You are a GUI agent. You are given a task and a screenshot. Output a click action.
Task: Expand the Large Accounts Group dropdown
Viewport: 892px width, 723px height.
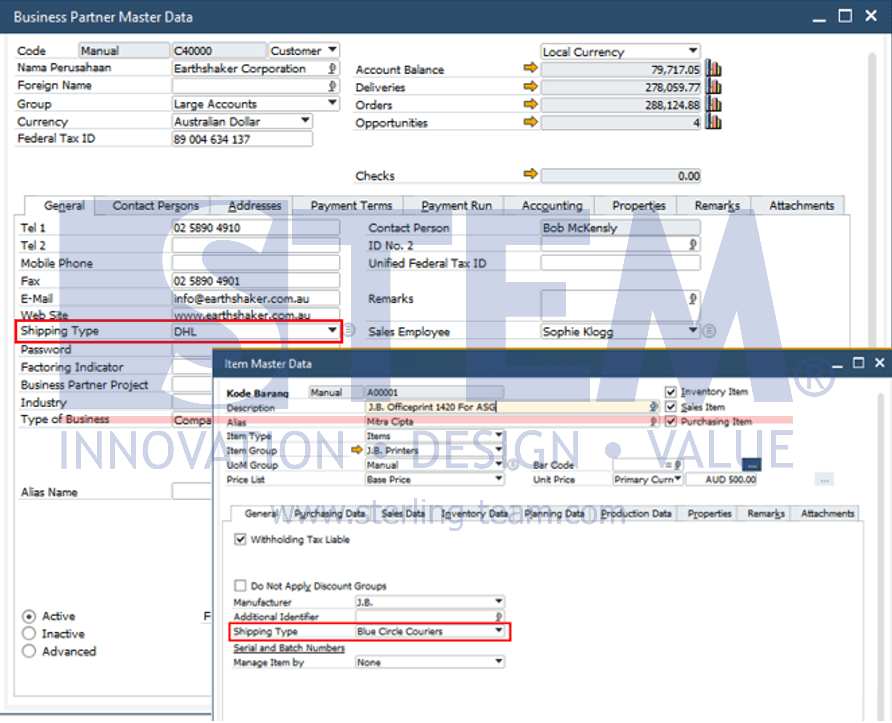click(332, 104)
